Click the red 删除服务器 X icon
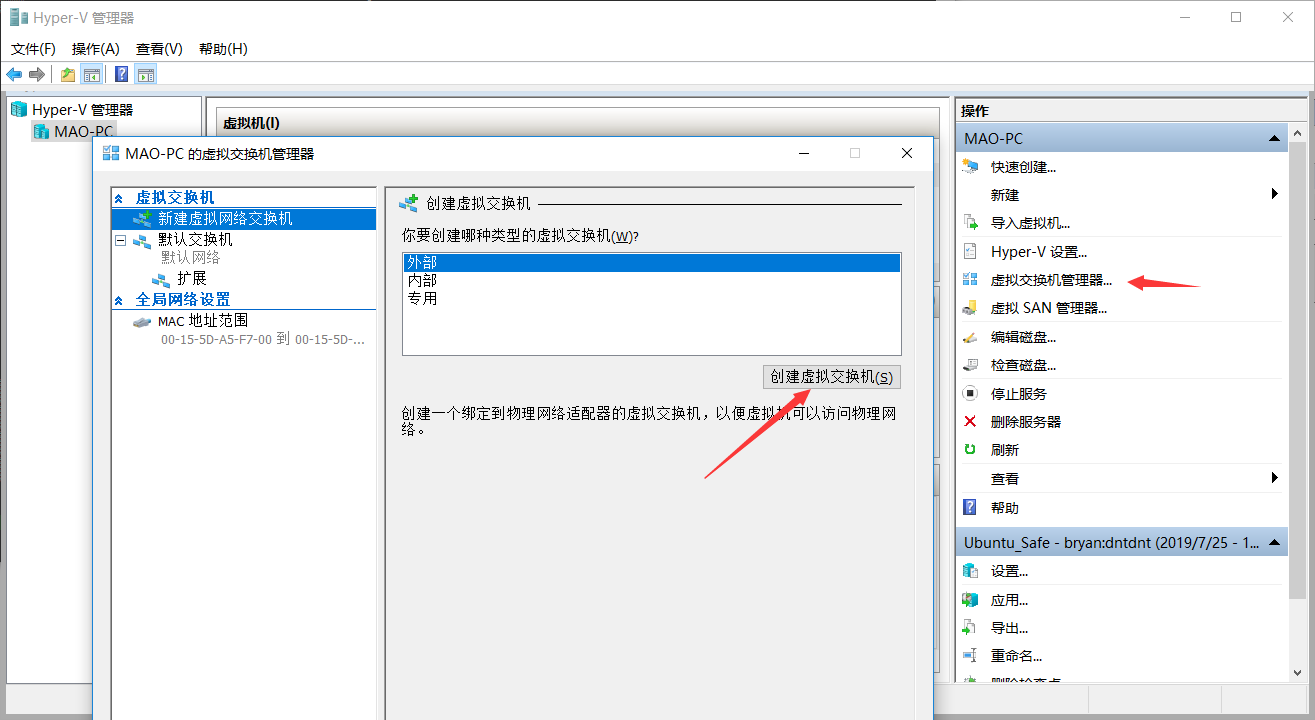This screenshot has width=1315, height=720. click(x=970, y=422)
